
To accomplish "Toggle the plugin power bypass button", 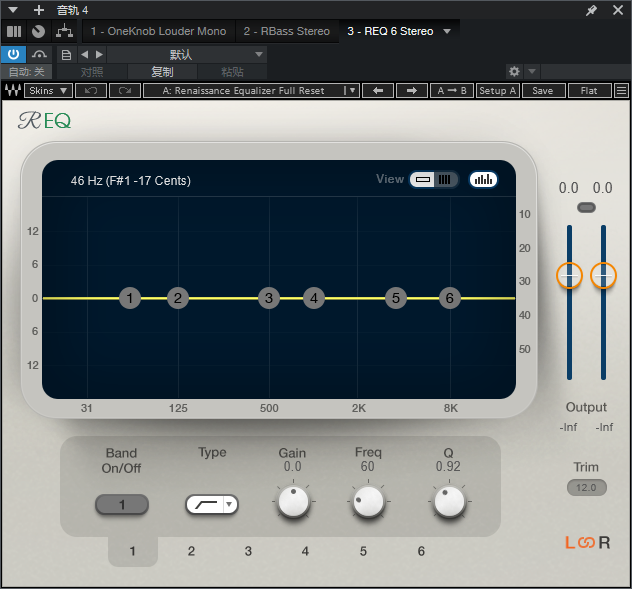I will tap(13, 54).
